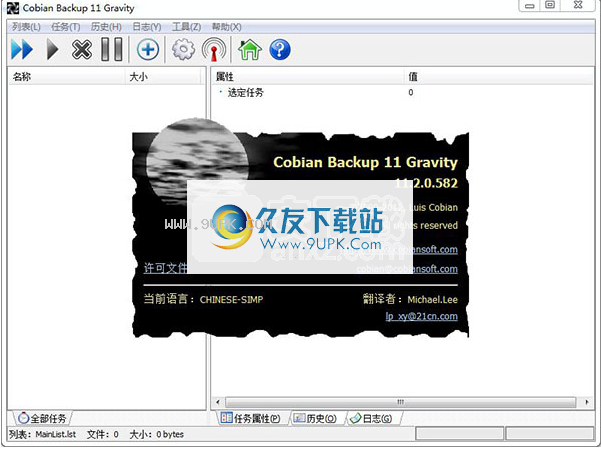The width and height of the screenshot is (601, 454).
Task: Minimize the Cobian Backup window
Action: coord(529,6)
